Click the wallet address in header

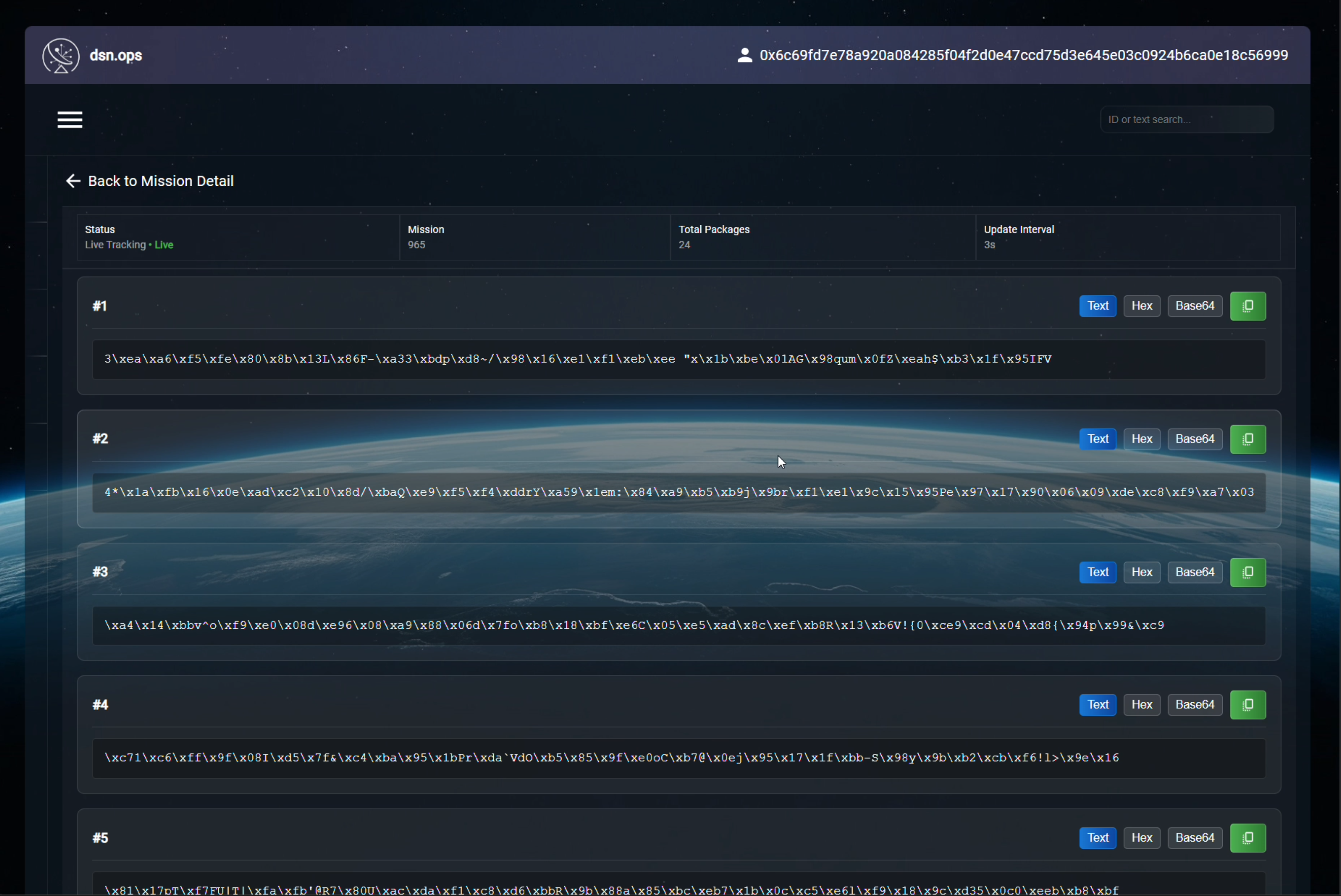click(1024, 56)
